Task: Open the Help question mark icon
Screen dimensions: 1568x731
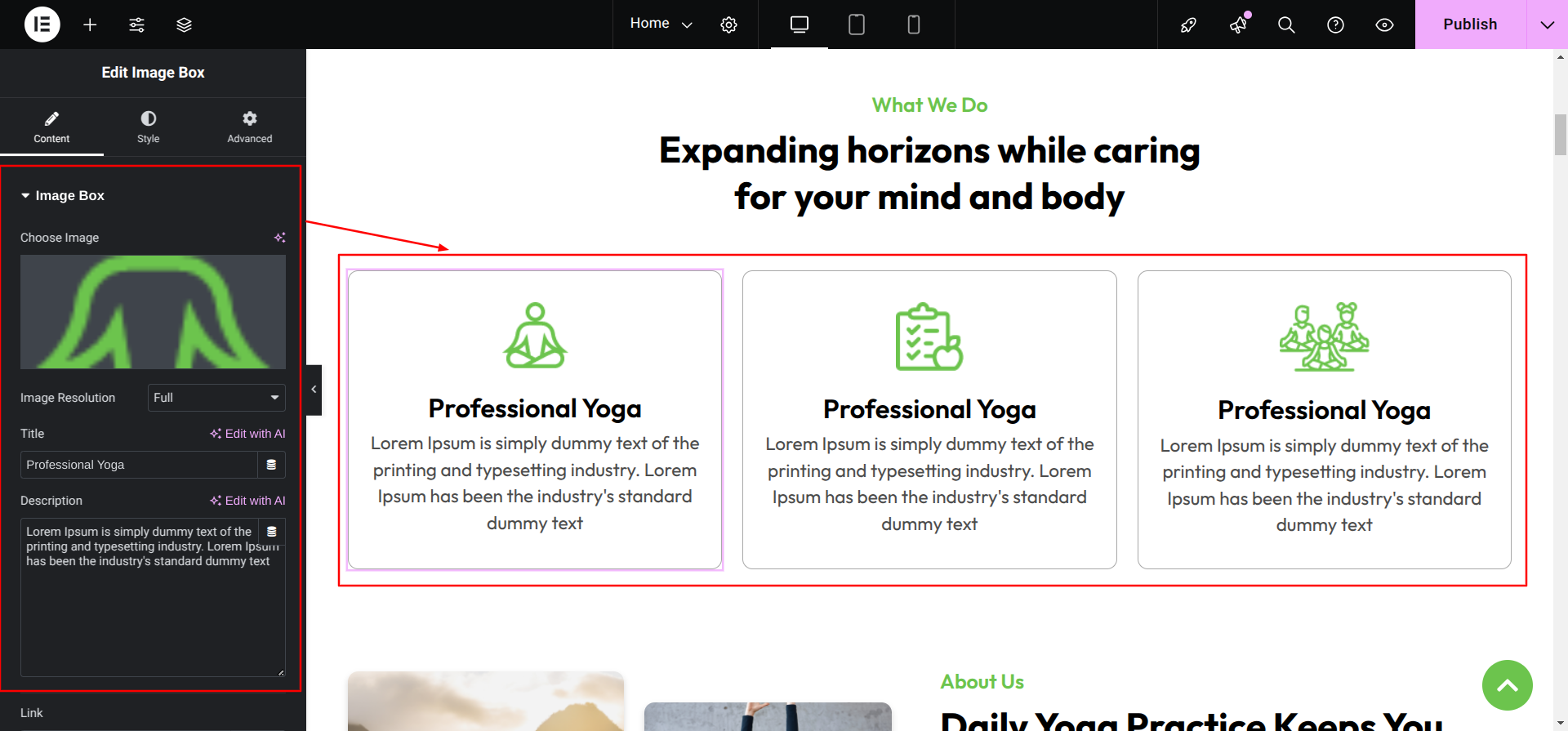Action: click(1335, 25)
